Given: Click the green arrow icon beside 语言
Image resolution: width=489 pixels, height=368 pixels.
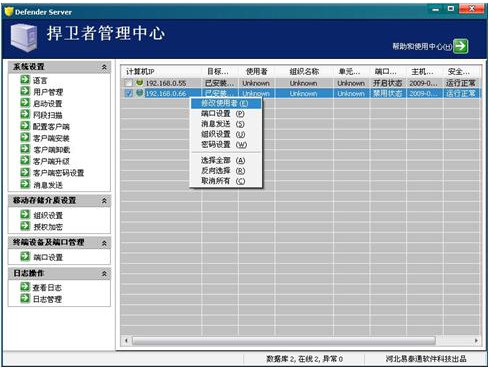Looking at the screenshot, I should (25, 79).
